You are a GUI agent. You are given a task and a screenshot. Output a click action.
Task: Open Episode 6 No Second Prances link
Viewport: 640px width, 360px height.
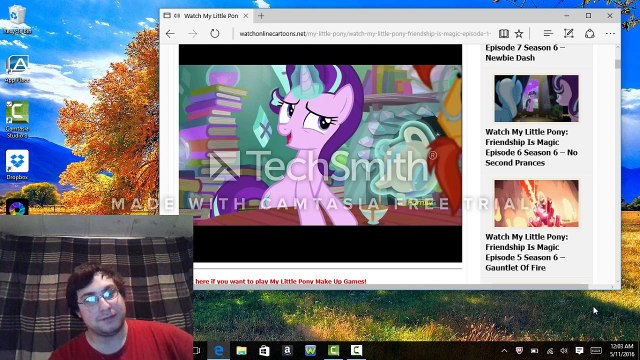[531, 147]
